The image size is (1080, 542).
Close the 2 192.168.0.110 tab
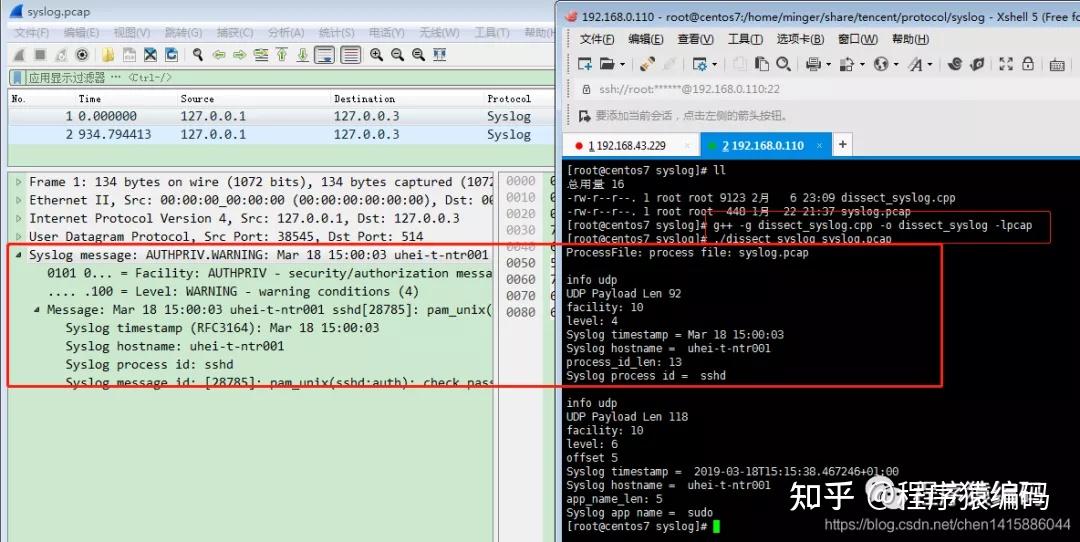coord(820,145)
